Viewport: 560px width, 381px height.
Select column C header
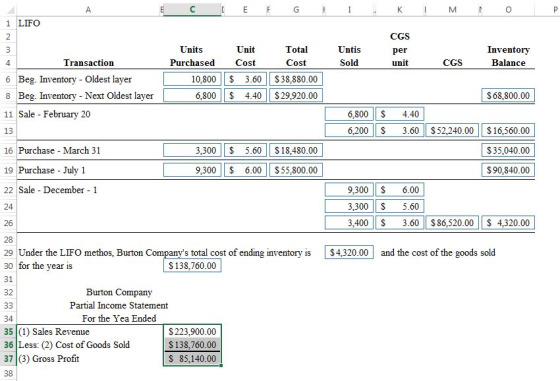pyautogui.click(x=192, y=10)
